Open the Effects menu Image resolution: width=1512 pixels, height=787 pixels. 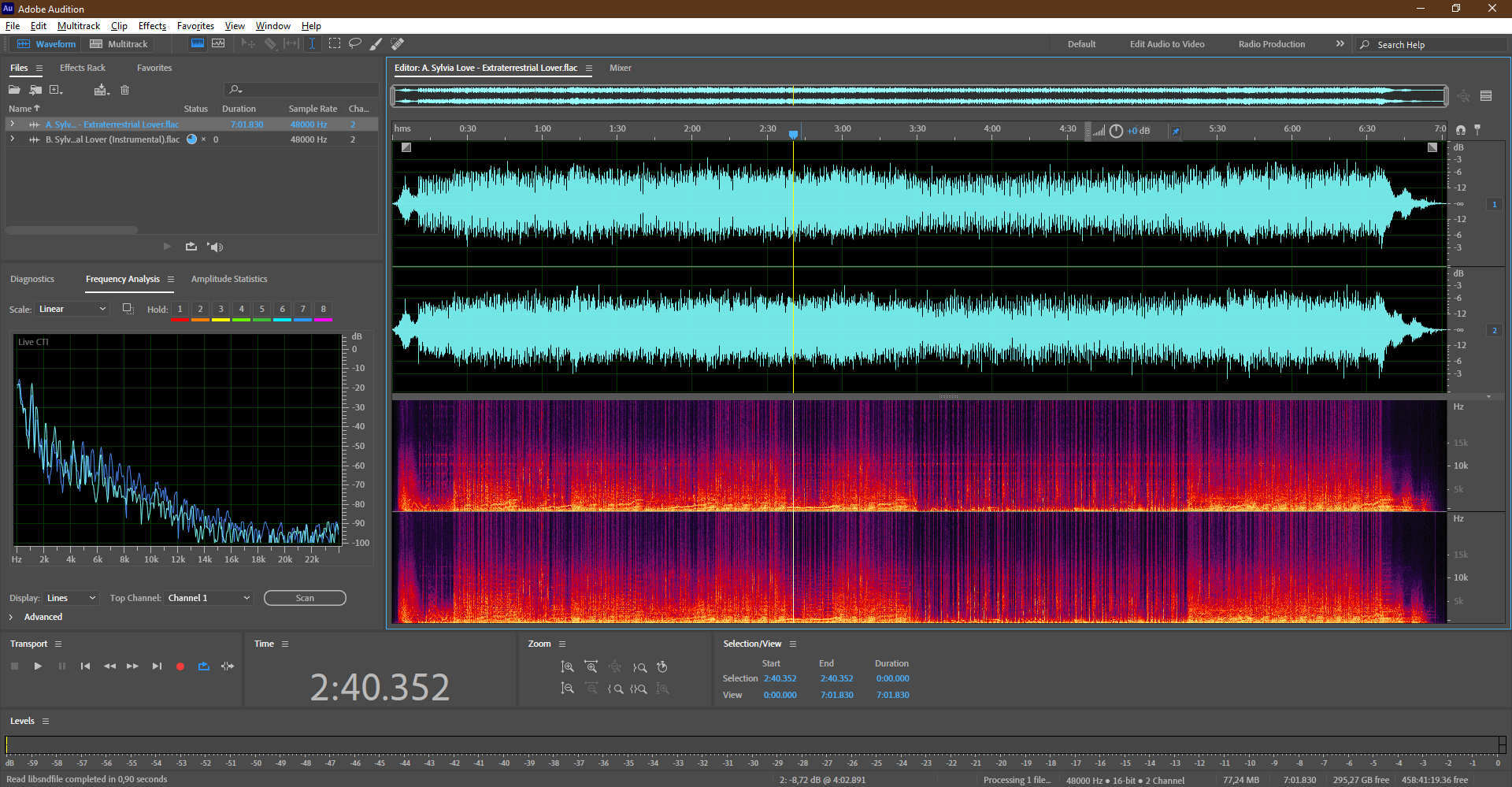pos(152,26)
